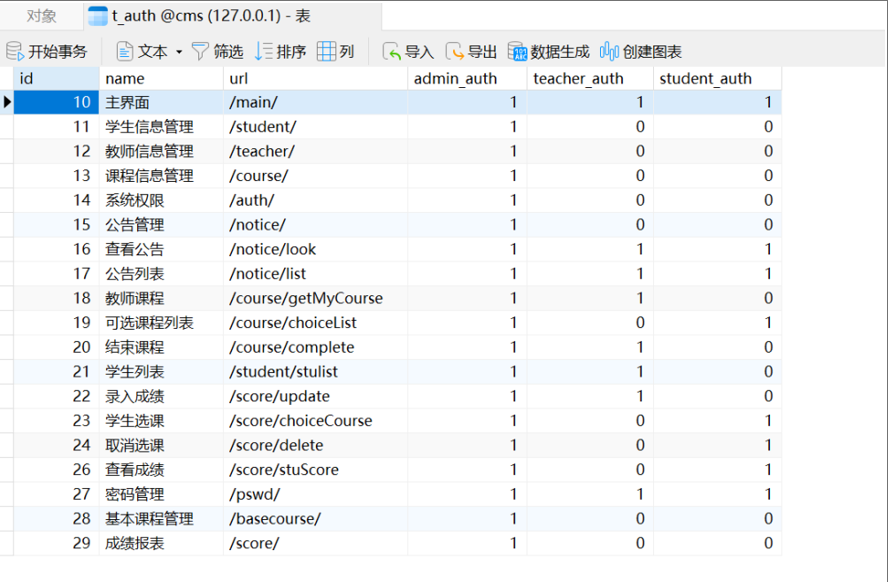Click the 导出 (Export) icon

454,51
